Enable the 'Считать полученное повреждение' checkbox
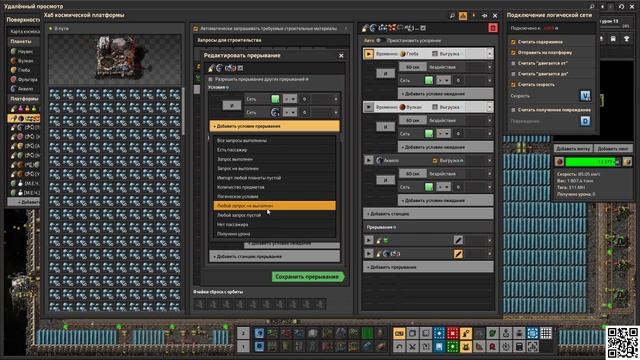640x360 pixels. pyautogui.click(x=513, y=110)
